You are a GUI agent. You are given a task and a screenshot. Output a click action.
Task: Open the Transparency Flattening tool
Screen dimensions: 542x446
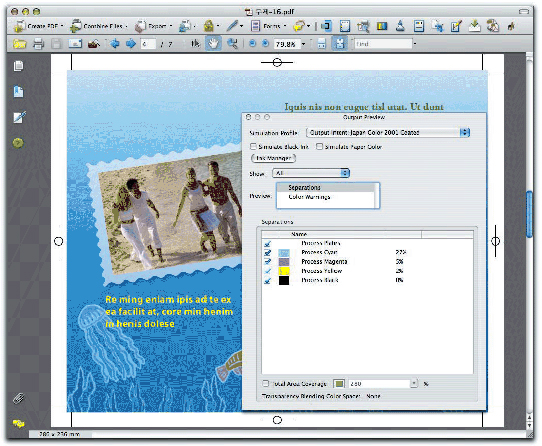(475, 26)
